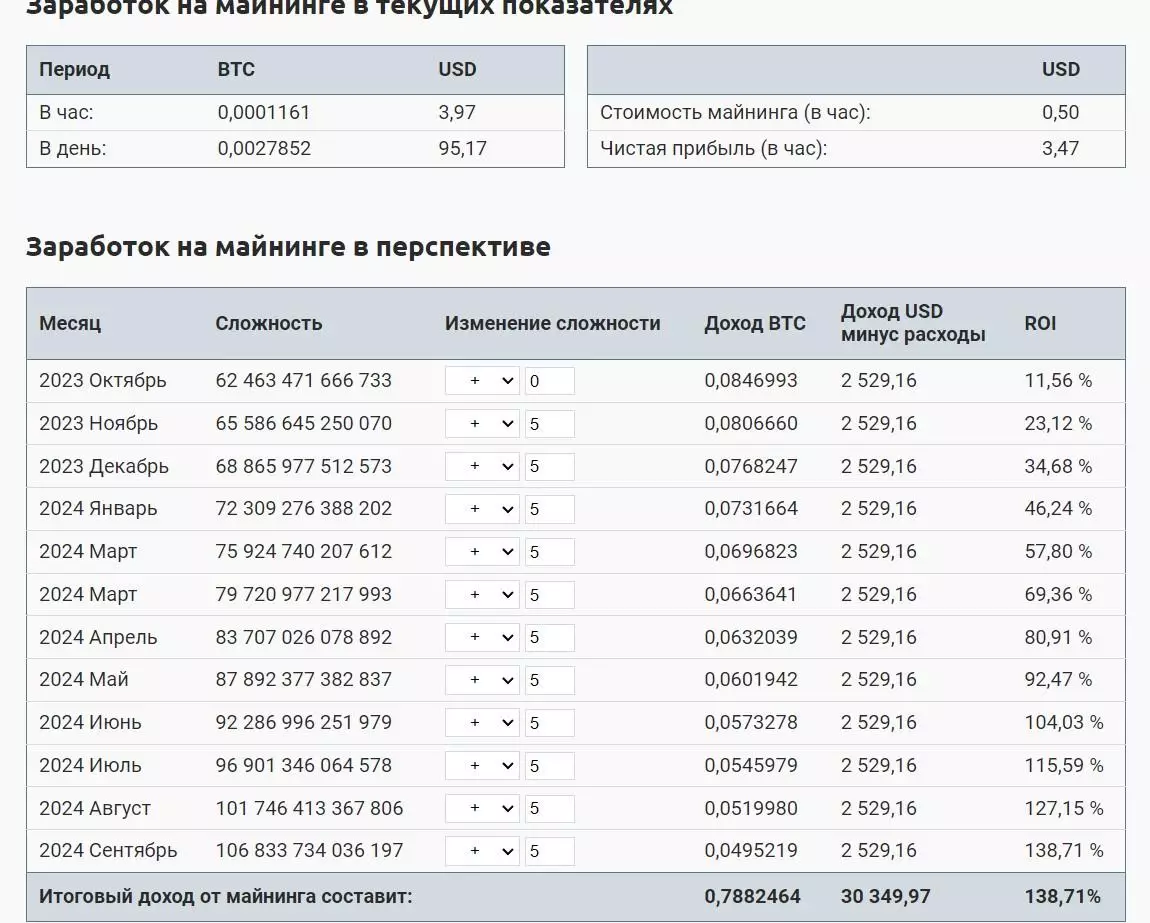This screenshot has height=923, width=1150.
Task: Open the sign dropdown for 2024 Апрель
Action: pos(481,638)
